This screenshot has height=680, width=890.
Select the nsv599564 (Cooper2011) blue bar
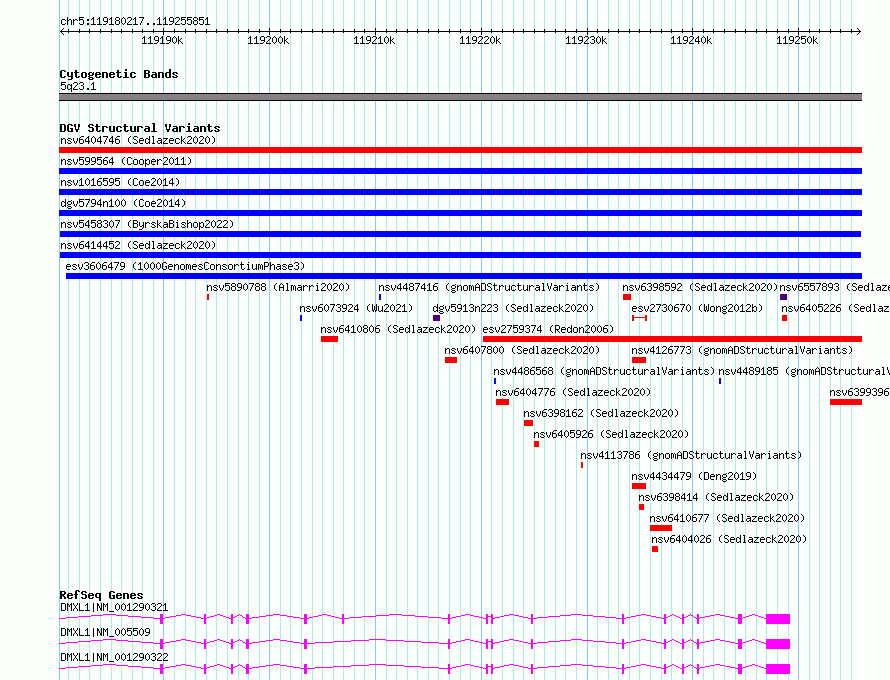(x=460, y=171)
